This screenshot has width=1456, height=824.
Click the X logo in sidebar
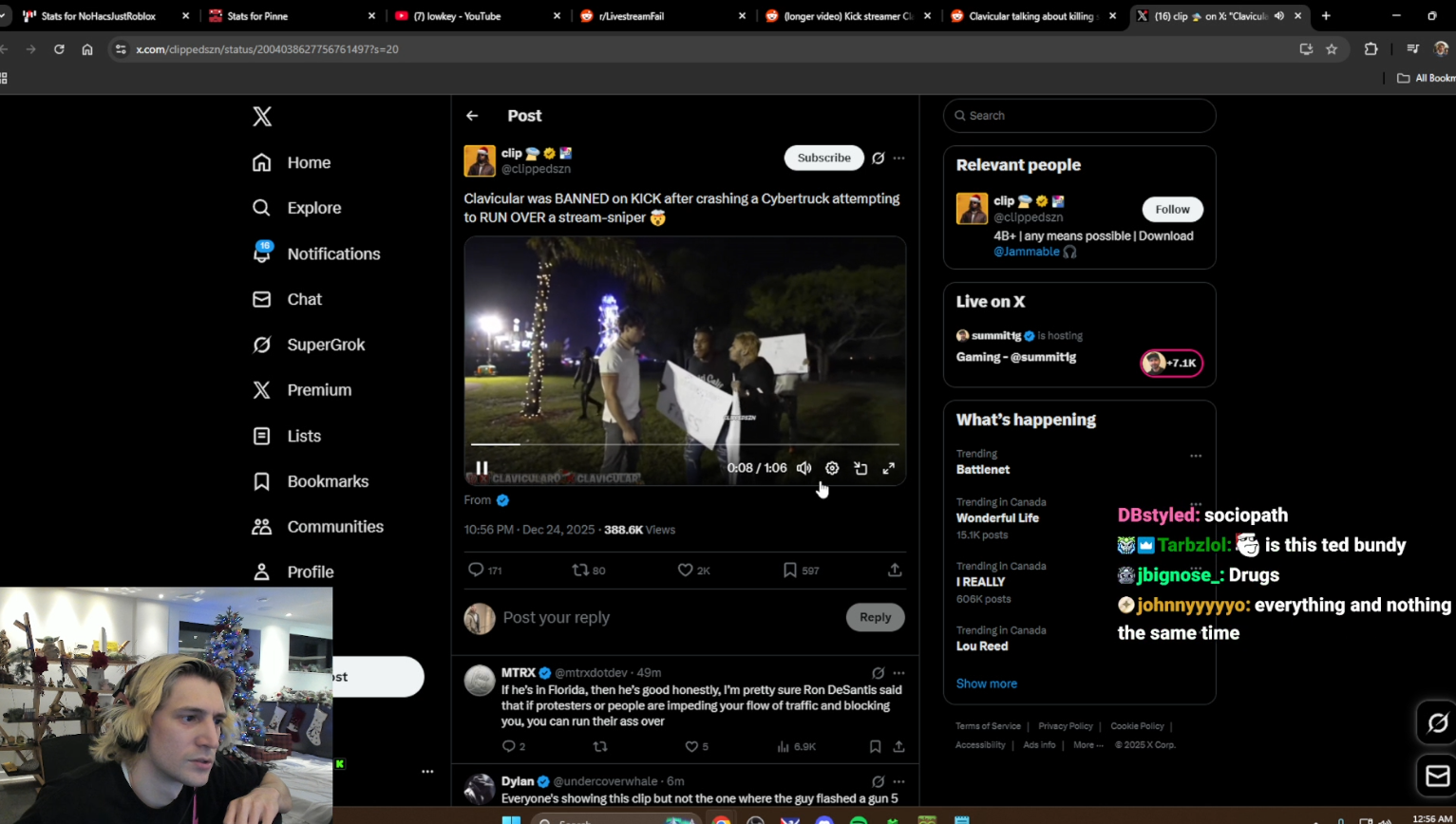pos(262,116)
